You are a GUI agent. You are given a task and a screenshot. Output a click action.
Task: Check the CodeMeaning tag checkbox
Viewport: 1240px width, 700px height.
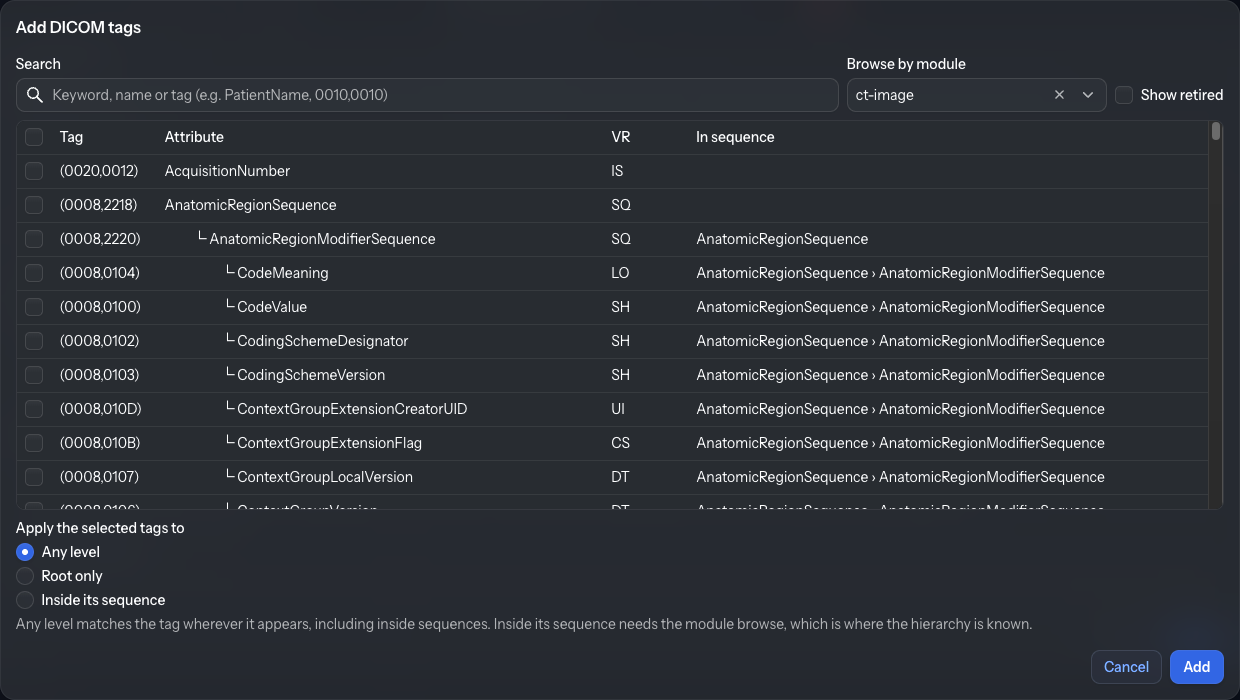[x=34, y=273]
